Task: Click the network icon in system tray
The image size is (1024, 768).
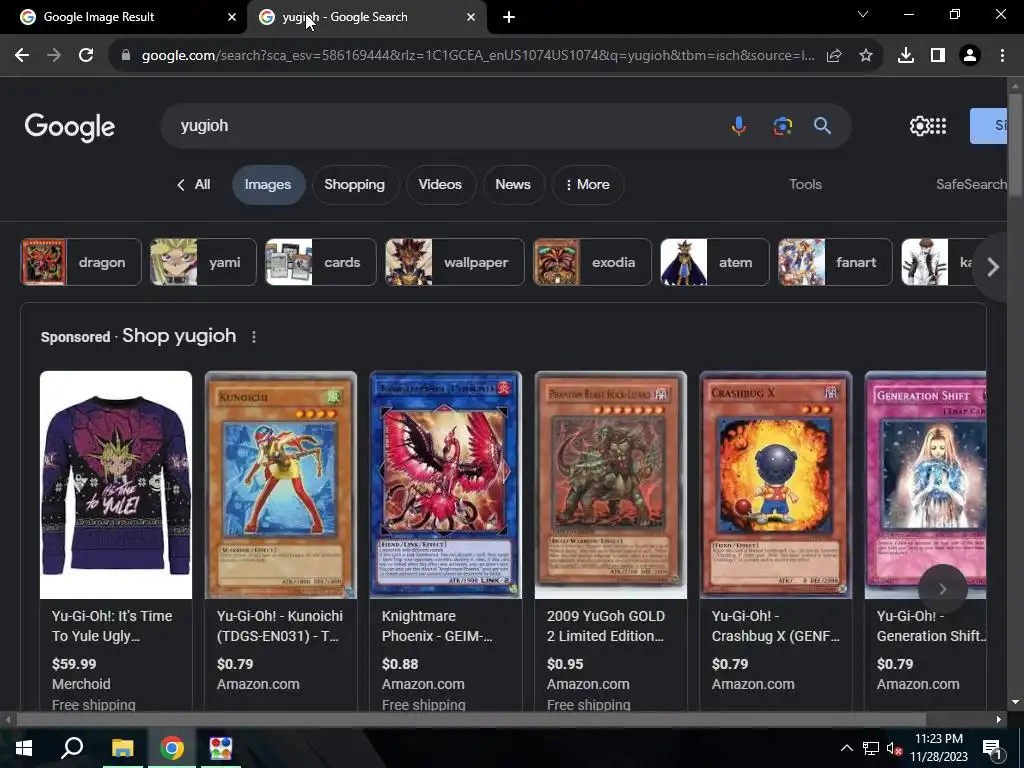Action: tap(871, 748)
